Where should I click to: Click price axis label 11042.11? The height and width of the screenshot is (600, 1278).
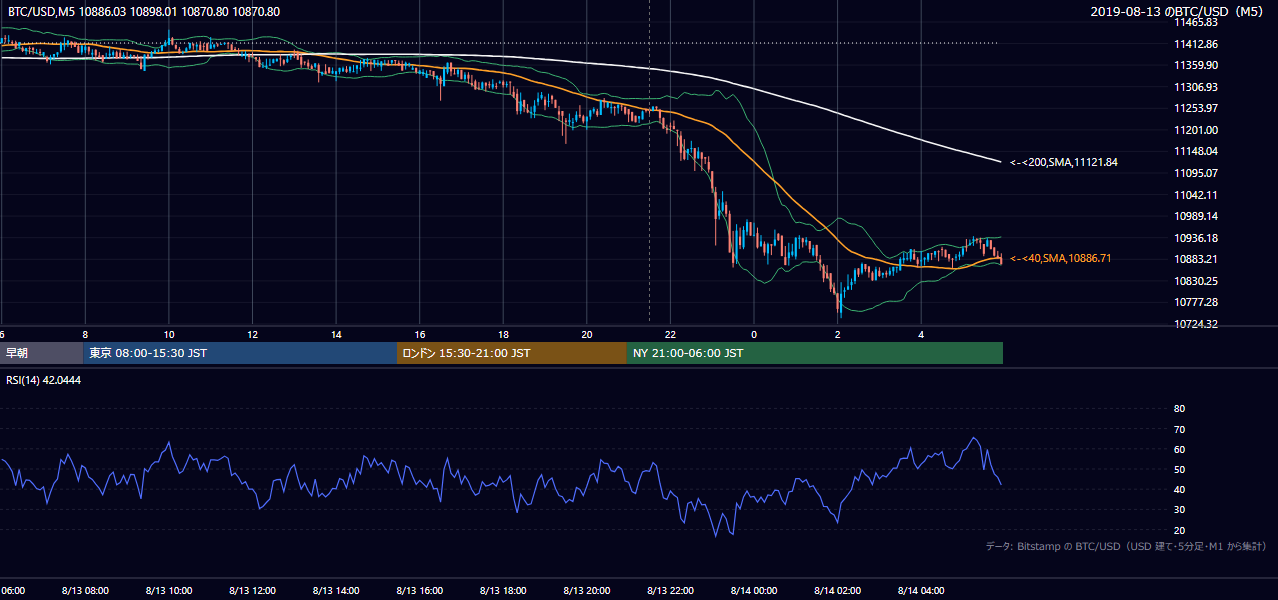(1195, 195)
